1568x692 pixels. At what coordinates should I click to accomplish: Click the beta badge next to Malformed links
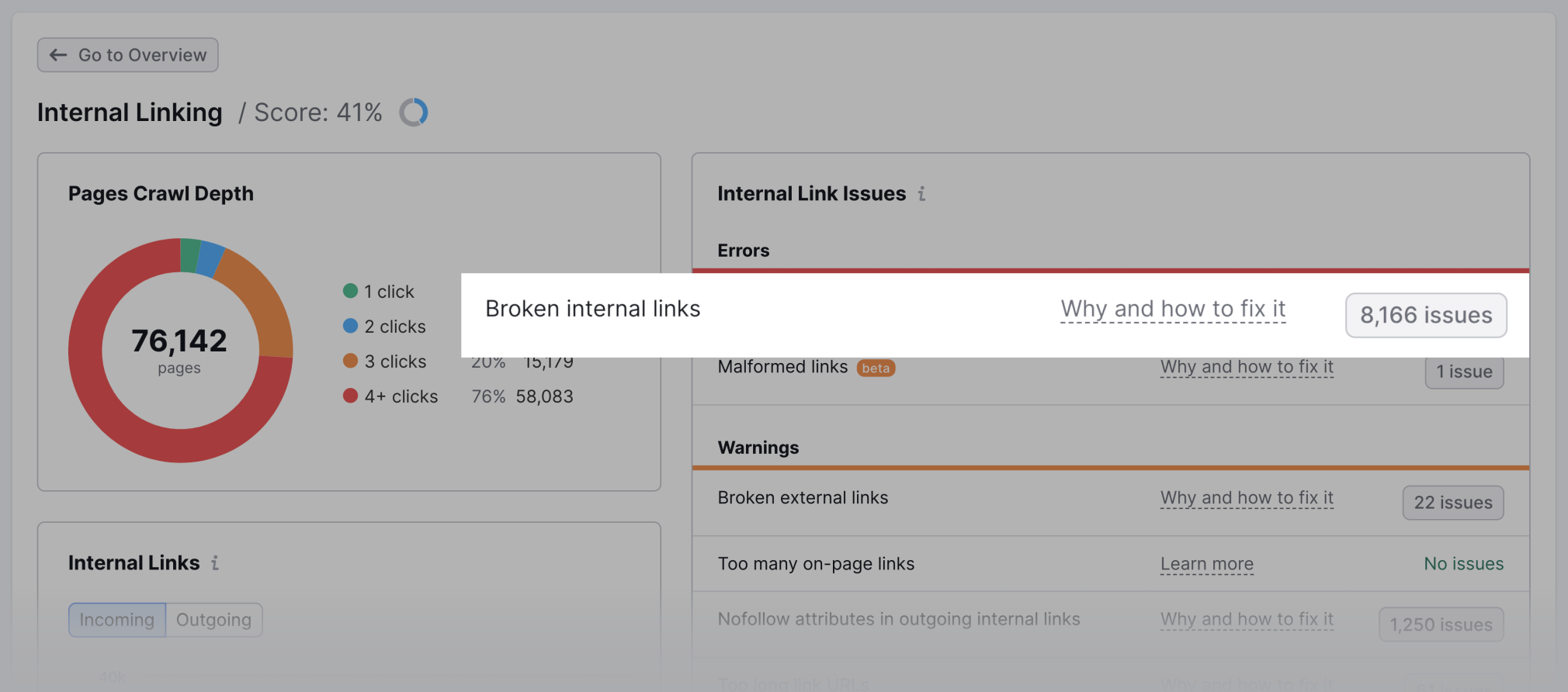pyautogui.click(x=876, y=368)
